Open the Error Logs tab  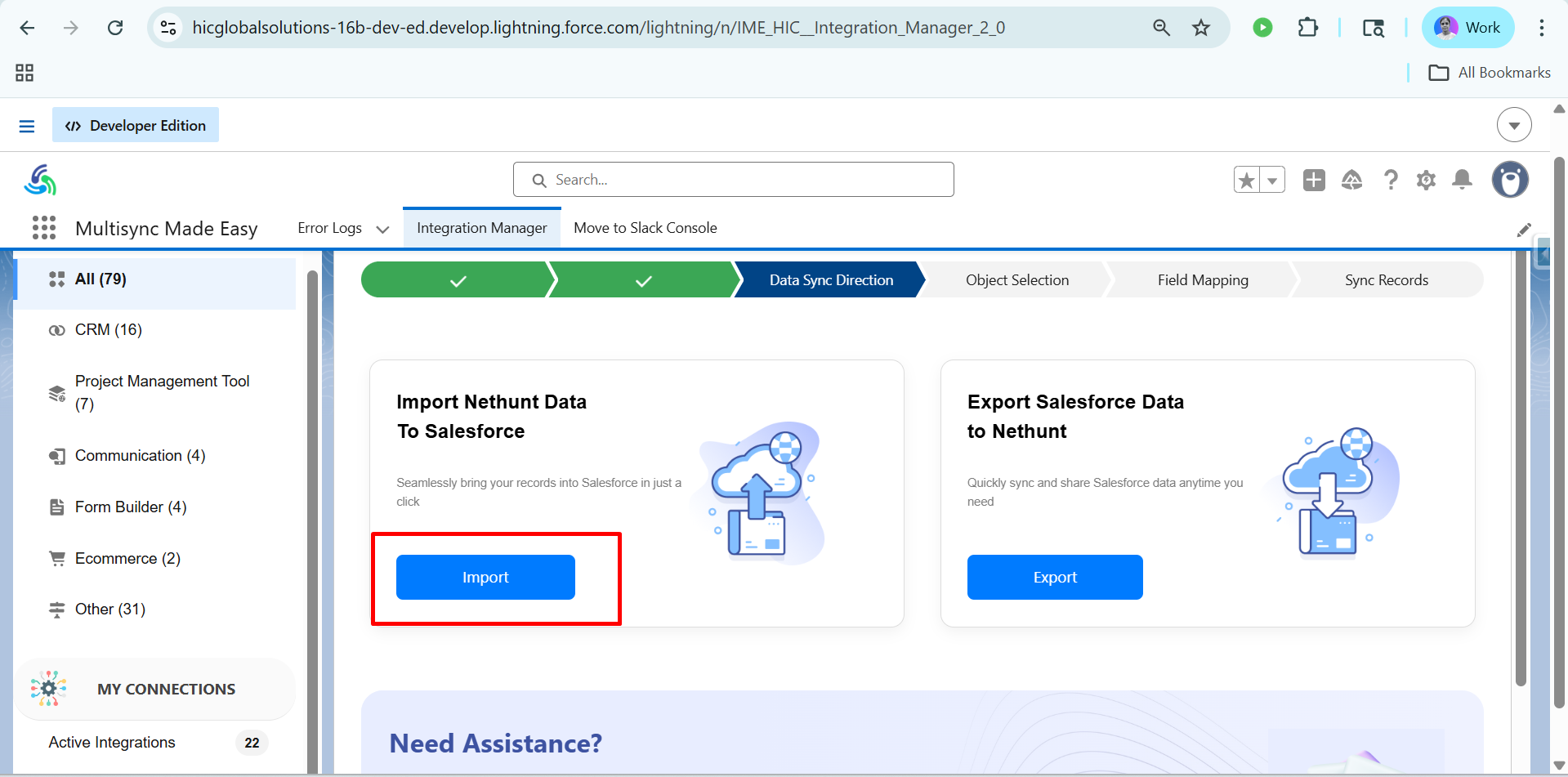329,228
